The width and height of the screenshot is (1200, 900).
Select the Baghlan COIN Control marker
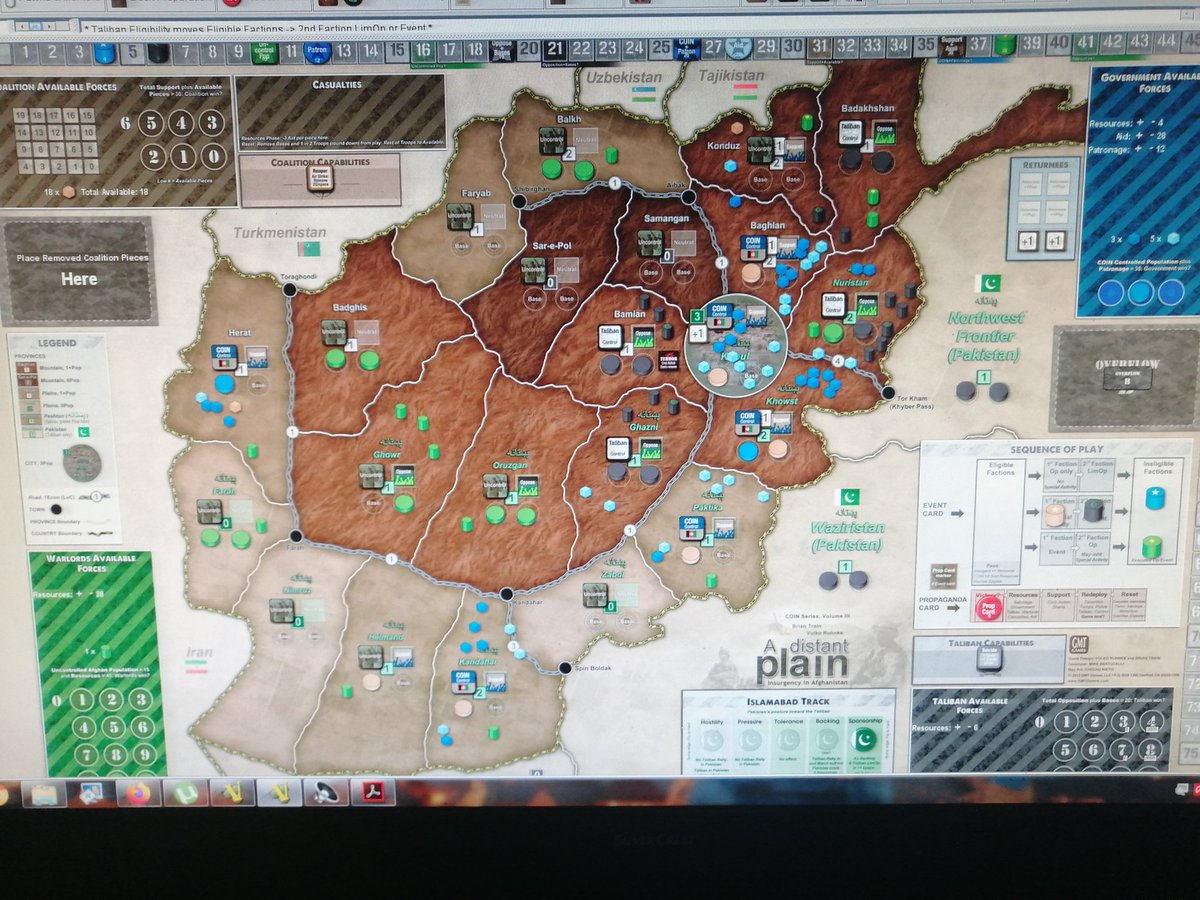point(753,248)
